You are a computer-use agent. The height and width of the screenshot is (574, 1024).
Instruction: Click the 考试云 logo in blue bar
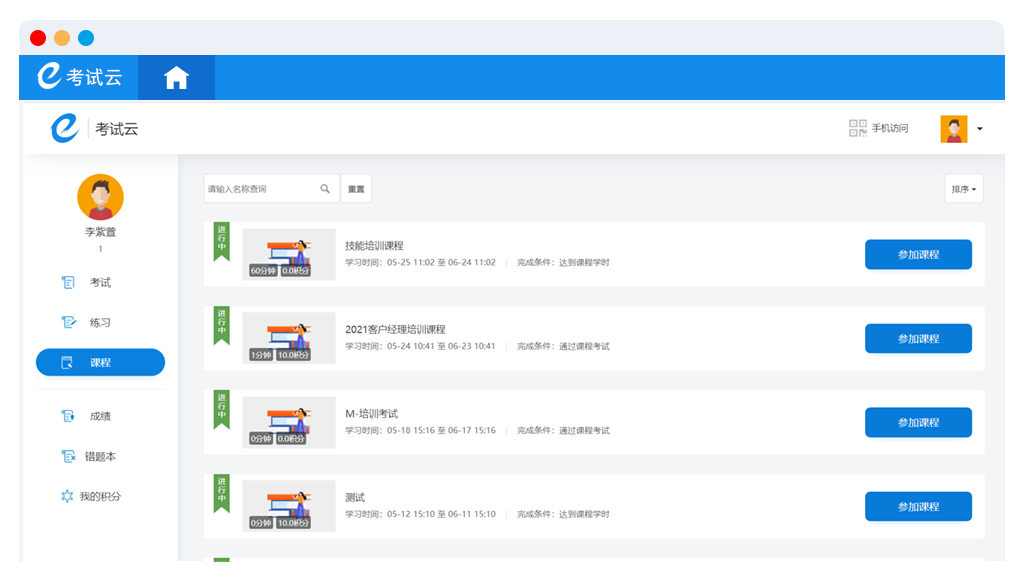click(x=79, y=77)
